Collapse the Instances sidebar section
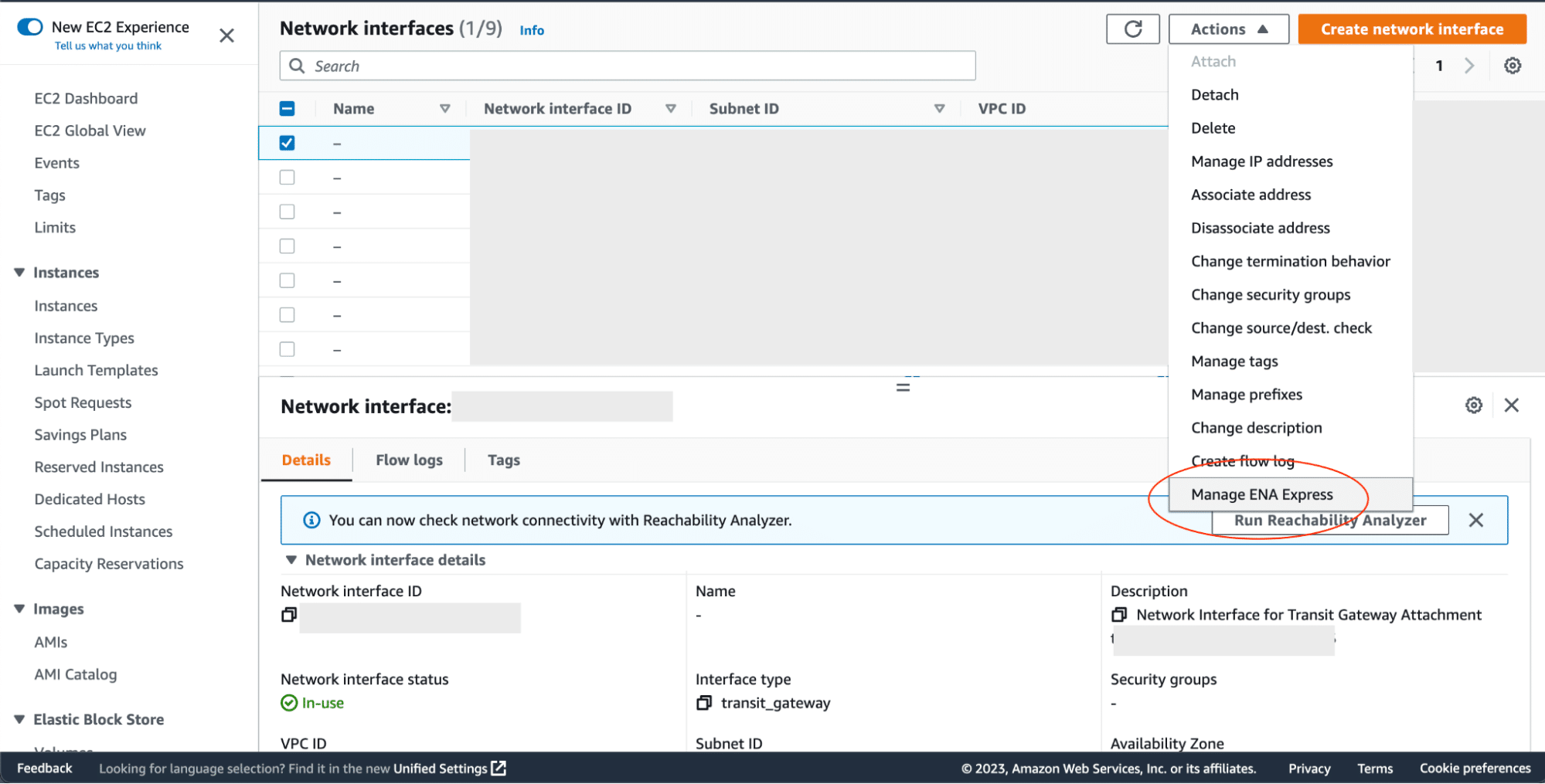The width and height of the screenshot is (1545, 784). pos(19,272)
